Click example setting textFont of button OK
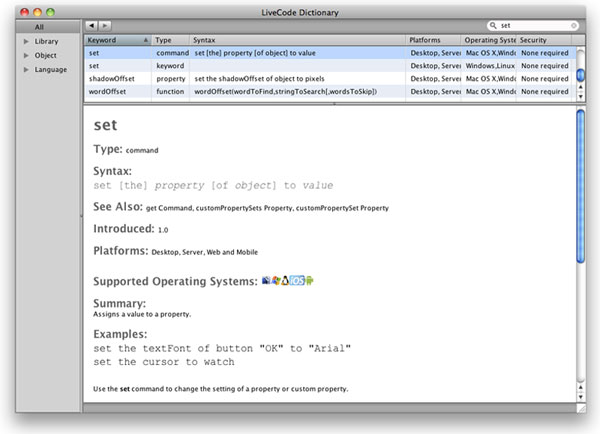The image size is (600, 434). pos(222,348)
